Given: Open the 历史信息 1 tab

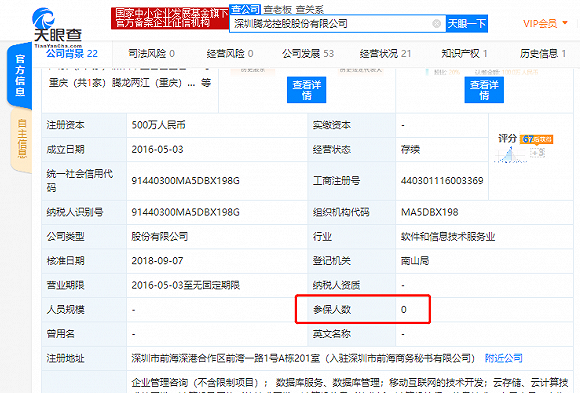Looking at the screenshot, I should pyautogui.click(x=543, y=54).
